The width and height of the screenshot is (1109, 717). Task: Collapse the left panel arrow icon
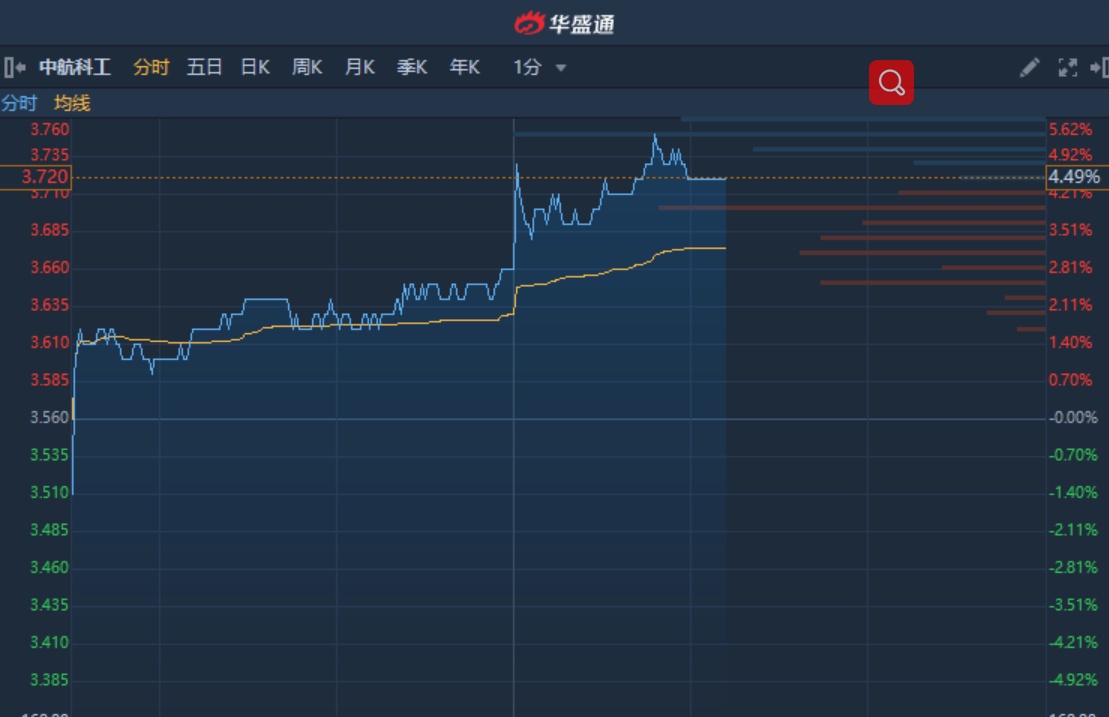[x=14, y=68]
